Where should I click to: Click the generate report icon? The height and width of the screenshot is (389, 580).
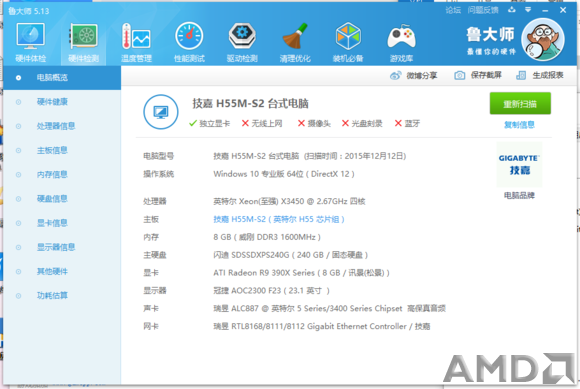[x=521, y=75]
